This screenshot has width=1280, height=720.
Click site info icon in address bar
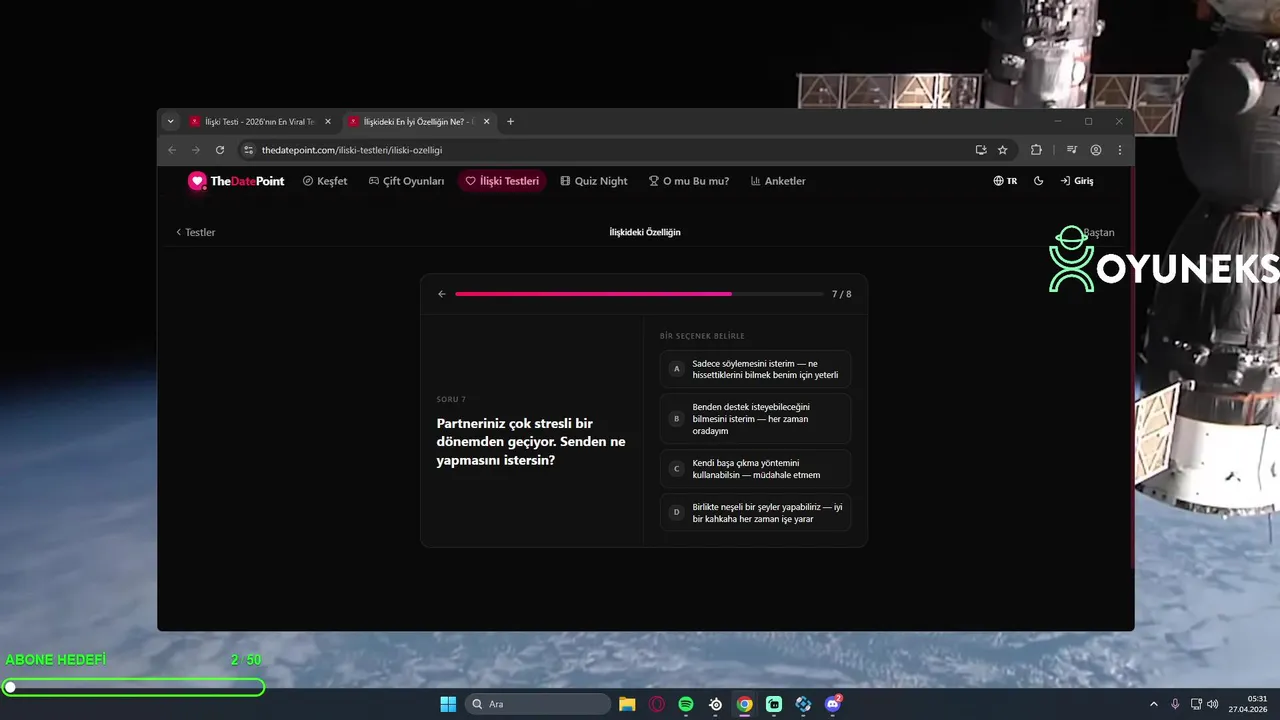click(x=249, y=150)
